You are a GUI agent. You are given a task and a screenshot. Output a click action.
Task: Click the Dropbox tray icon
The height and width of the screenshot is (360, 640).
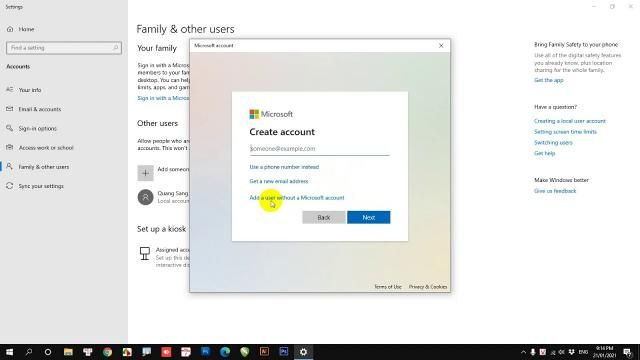[571, 352]
